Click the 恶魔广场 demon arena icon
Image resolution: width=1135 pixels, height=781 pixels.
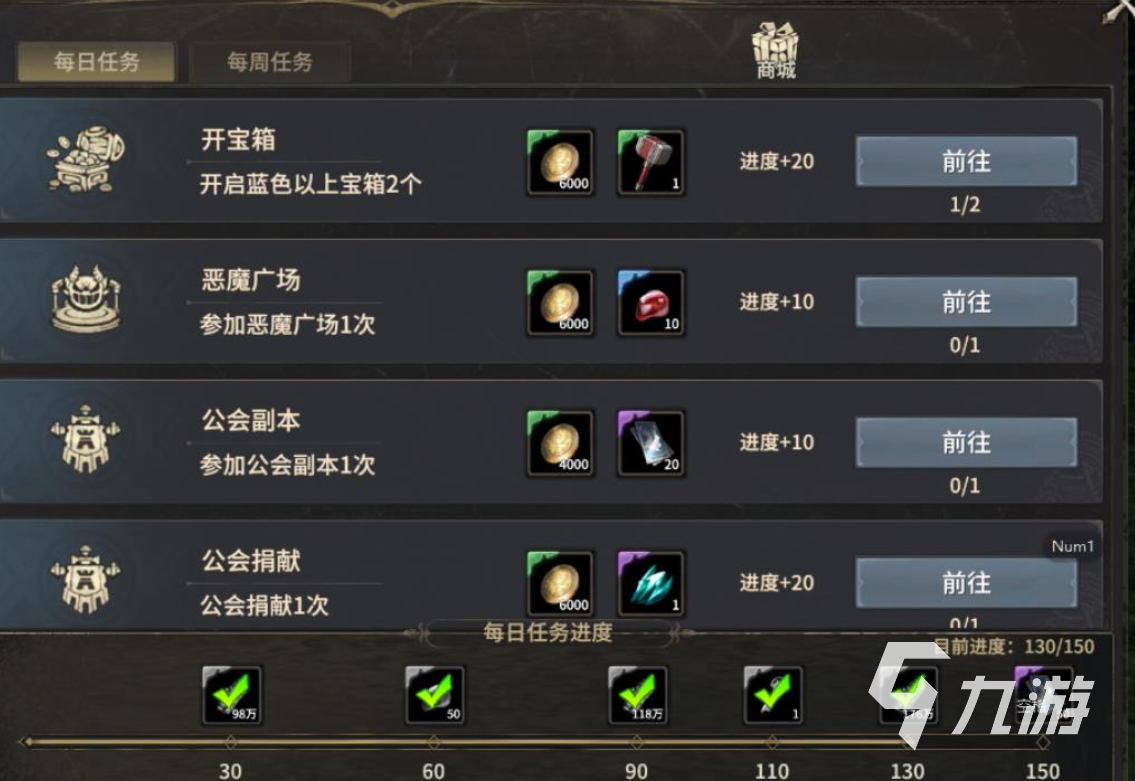[x=86, y=299]
